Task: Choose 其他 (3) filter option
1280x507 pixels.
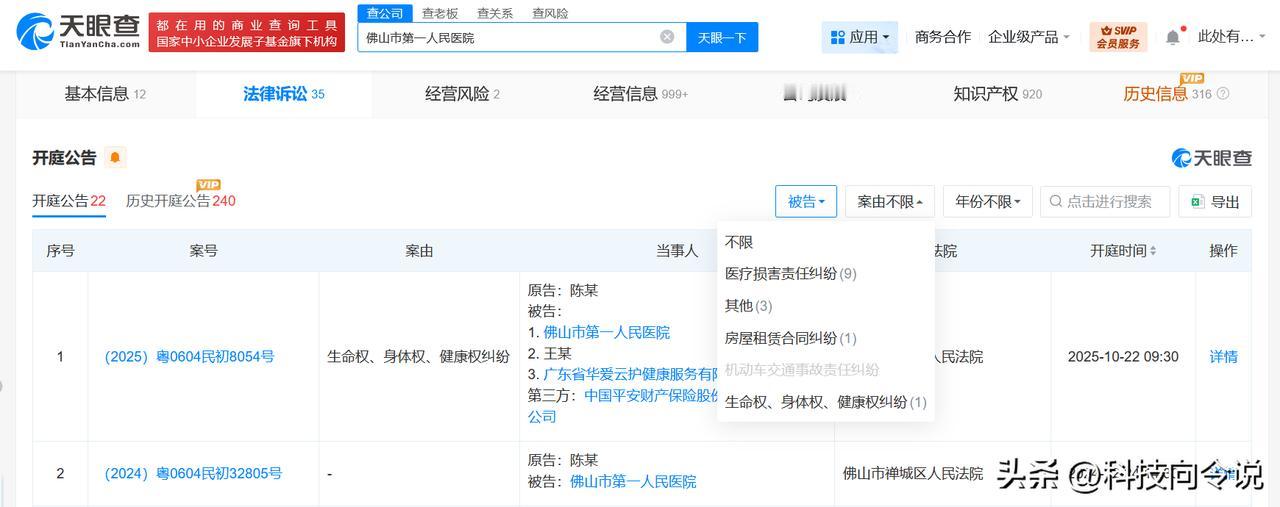Action: click(x=749, y=305)
